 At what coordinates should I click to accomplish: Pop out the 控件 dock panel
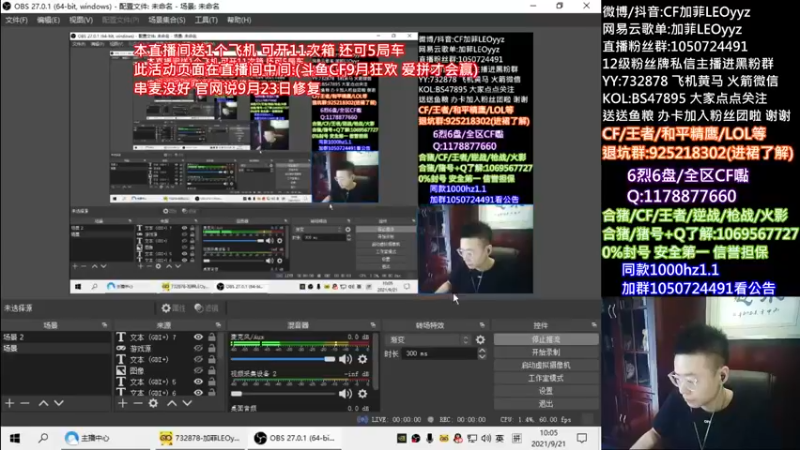[x=594, y=325]
